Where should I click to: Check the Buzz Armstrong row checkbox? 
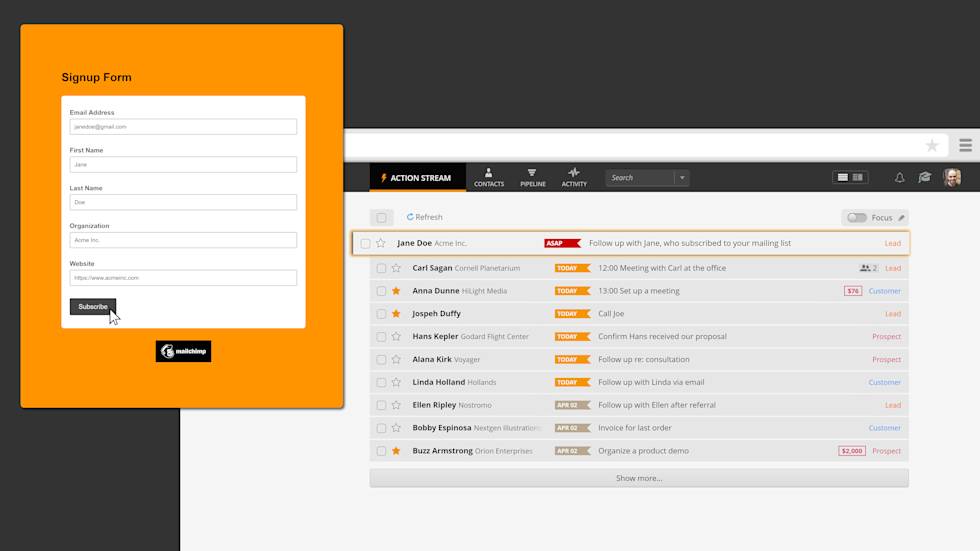pyautogui.click(x=381, y=451)
